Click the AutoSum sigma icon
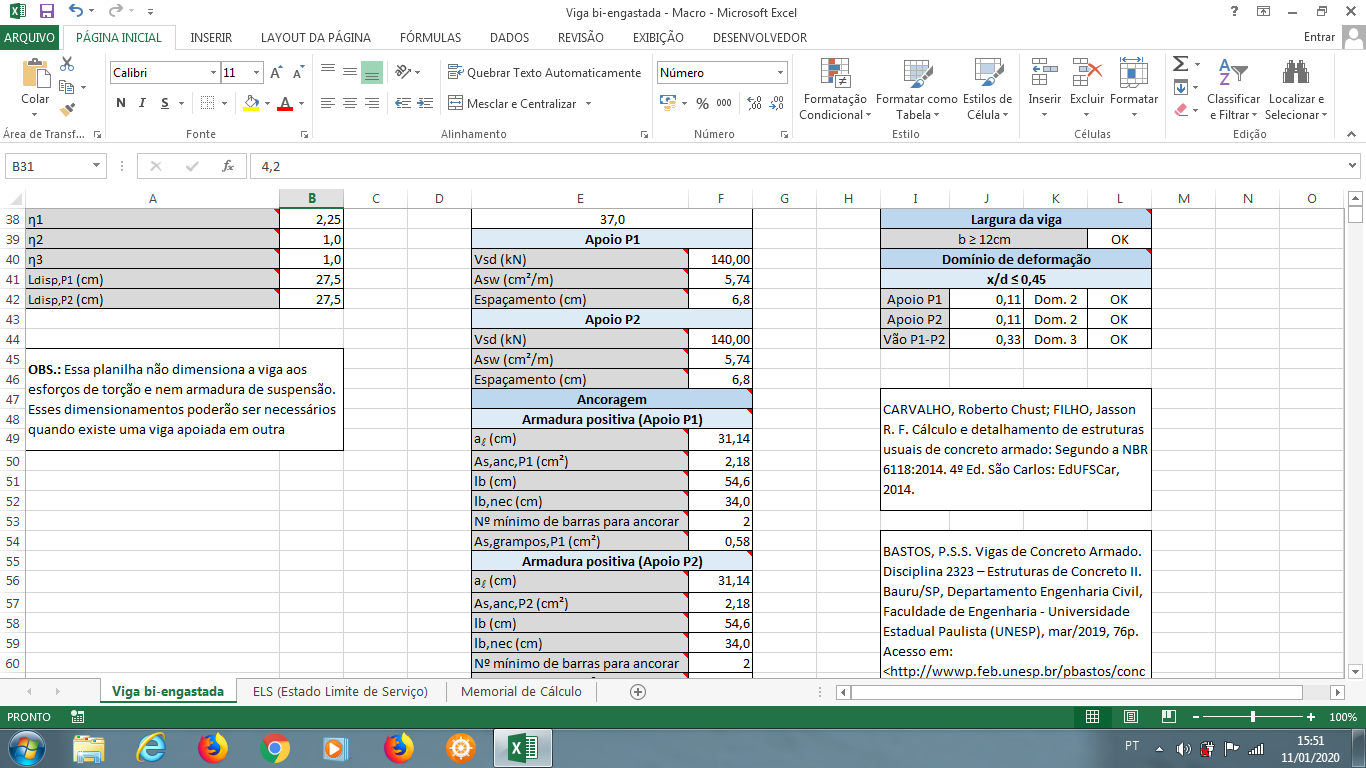 1180,64
